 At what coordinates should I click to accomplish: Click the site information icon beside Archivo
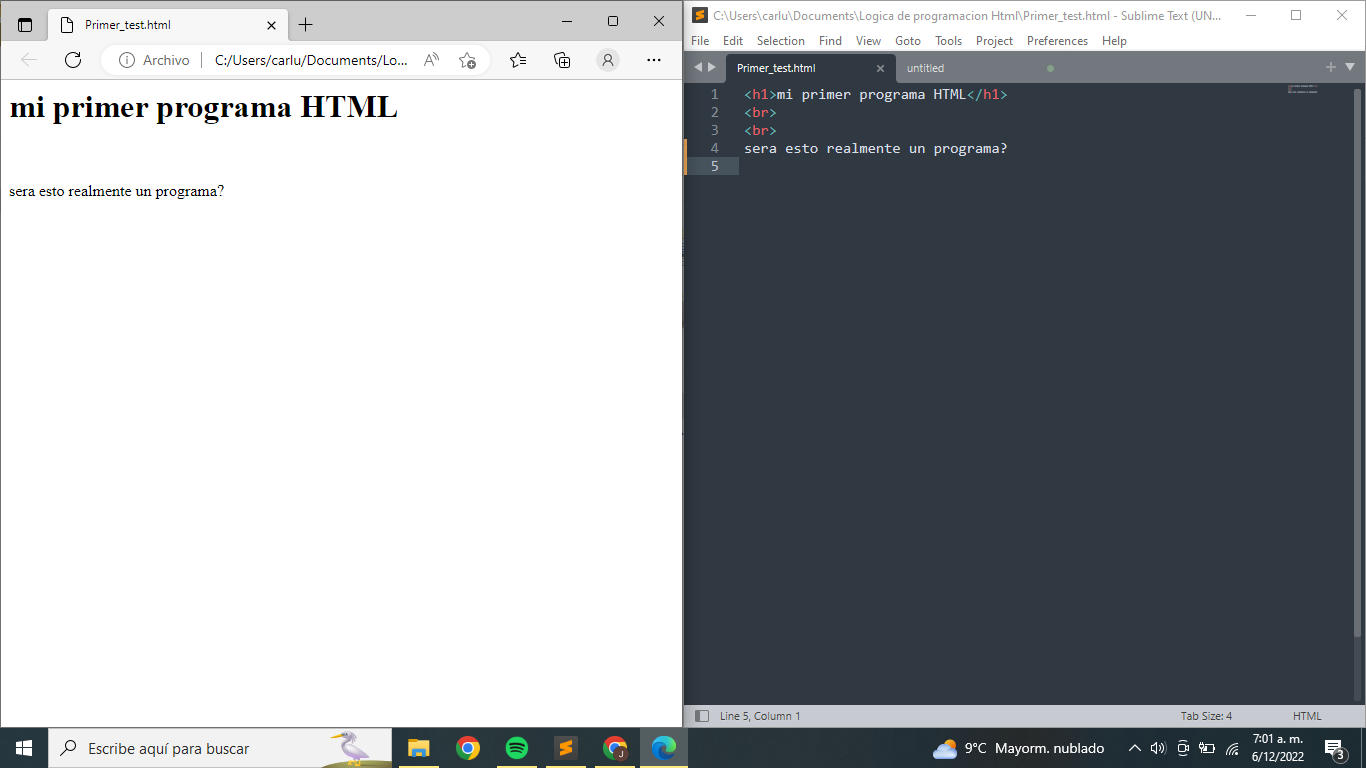pos(127,60)
